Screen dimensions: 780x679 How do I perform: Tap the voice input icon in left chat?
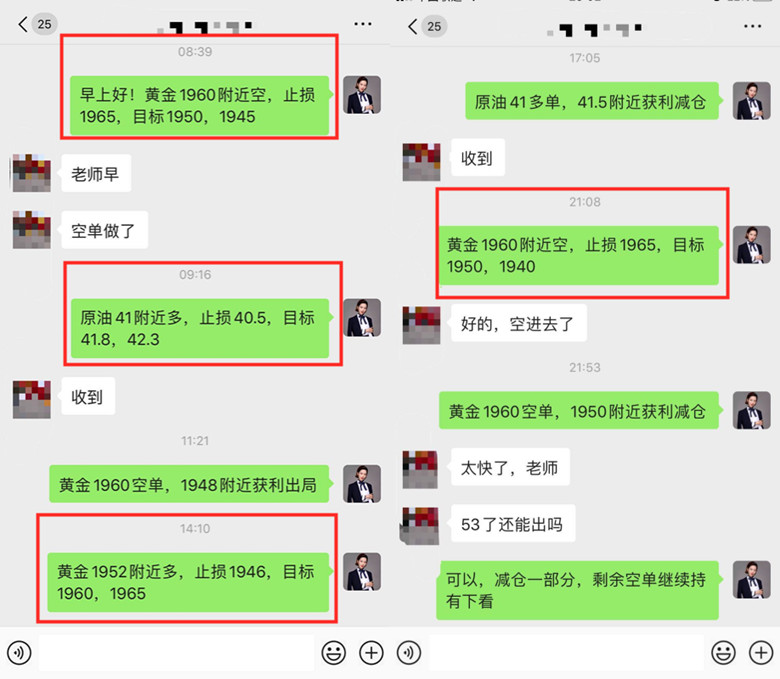pos(19,652)
